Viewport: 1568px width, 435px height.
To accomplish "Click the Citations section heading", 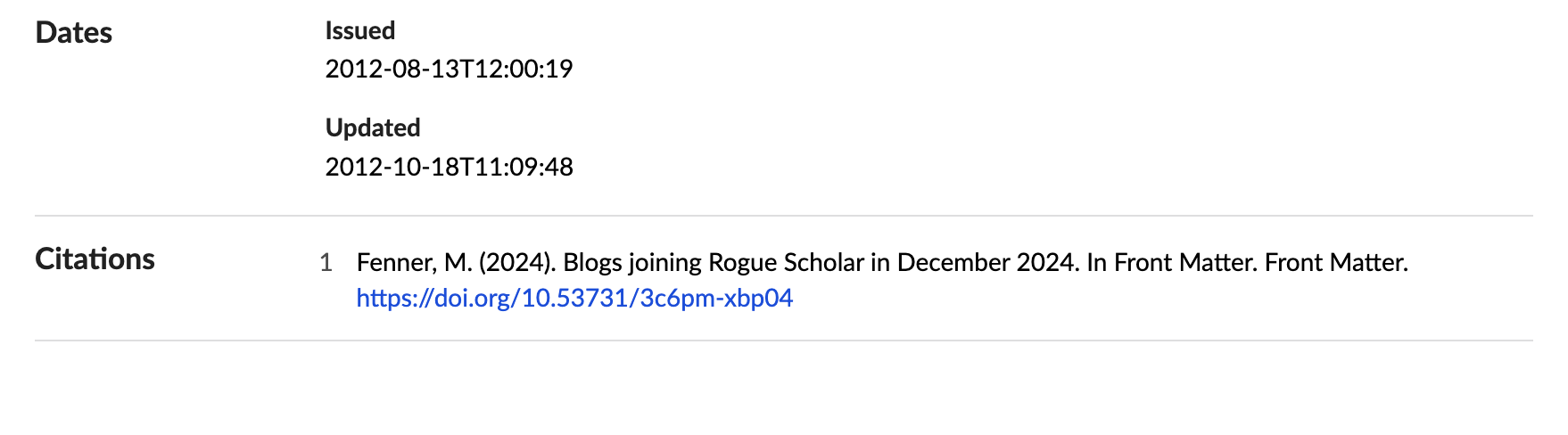I will pos(95,259).
